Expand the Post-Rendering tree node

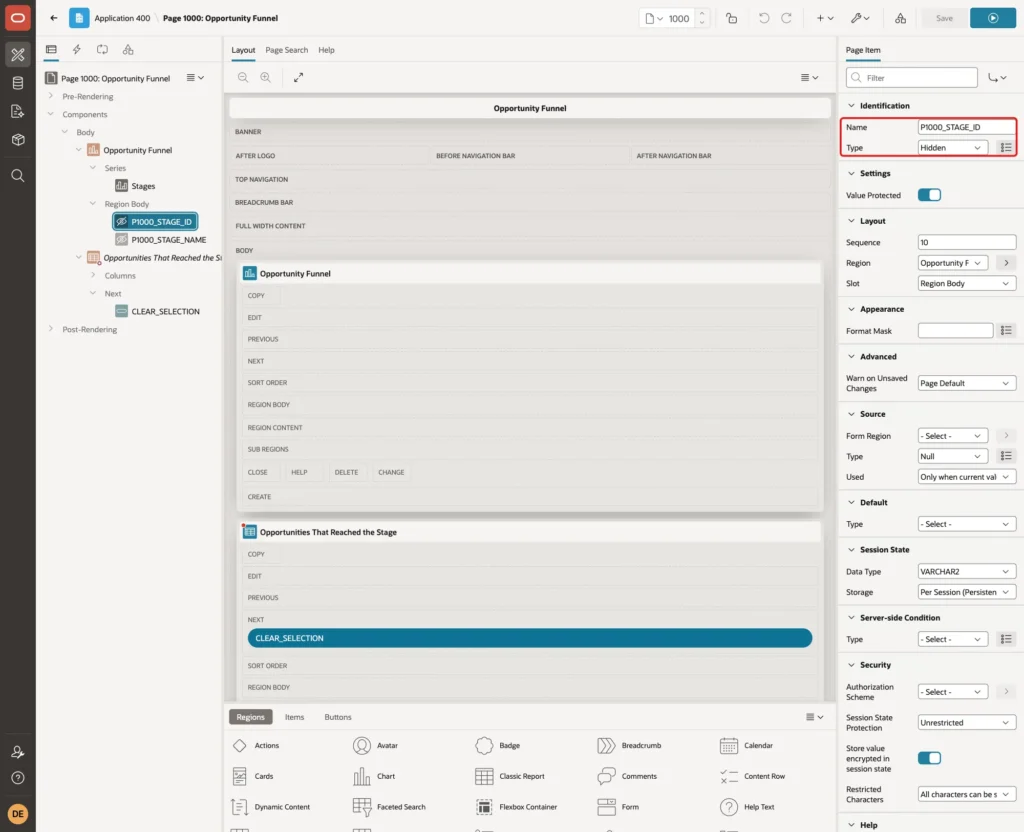[x=51, y=329]
